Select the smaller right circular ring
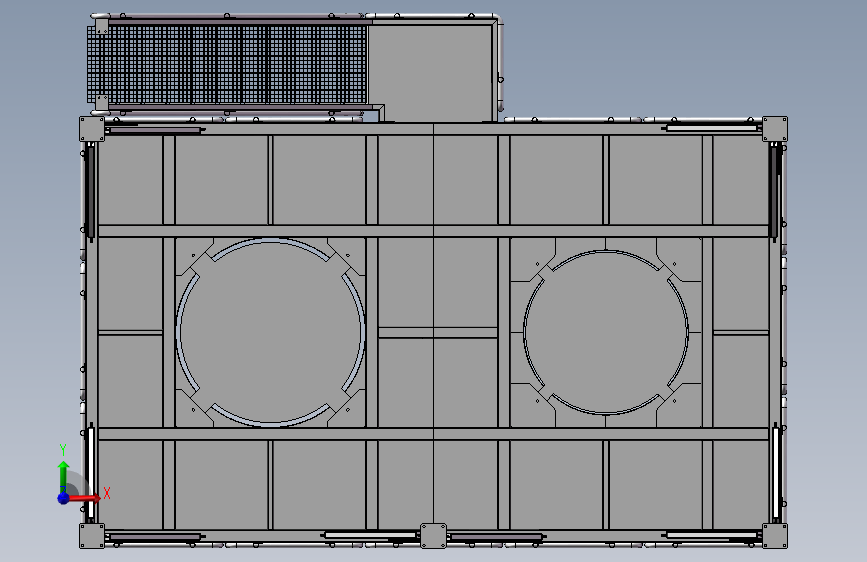The image size is (867, 562). tap(606, 332)
